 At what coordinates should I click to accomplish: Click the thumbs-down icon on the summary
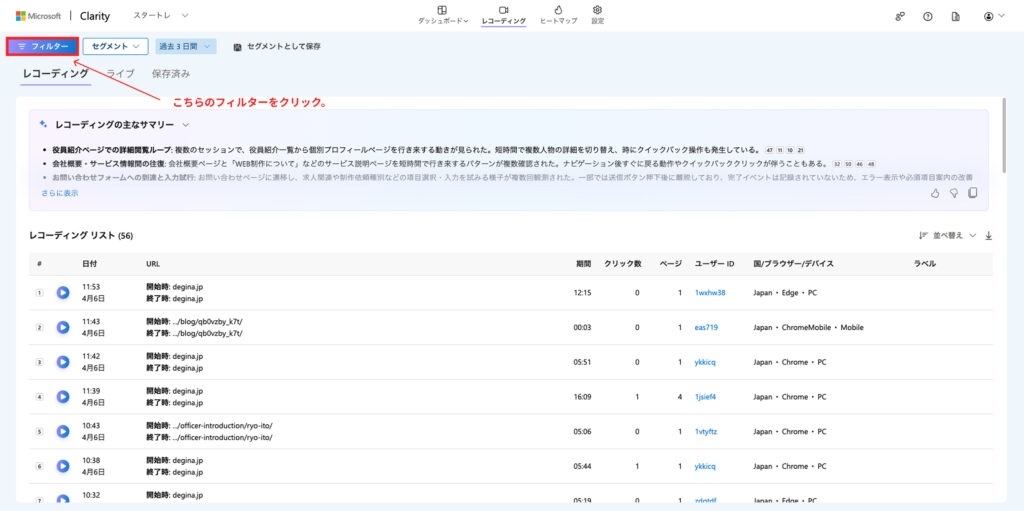coord(954,193)
